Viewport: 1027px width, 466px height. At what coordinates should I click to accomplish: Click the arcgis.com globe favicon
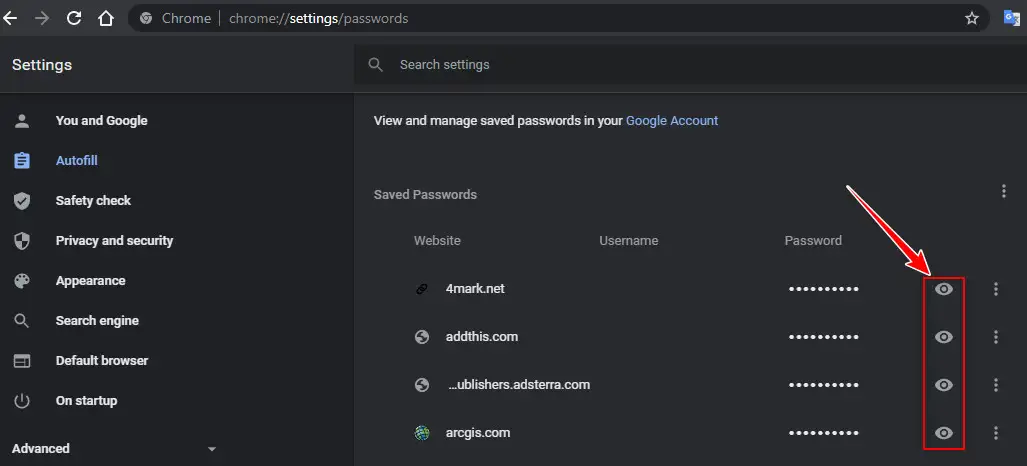(x=422, y=433)
